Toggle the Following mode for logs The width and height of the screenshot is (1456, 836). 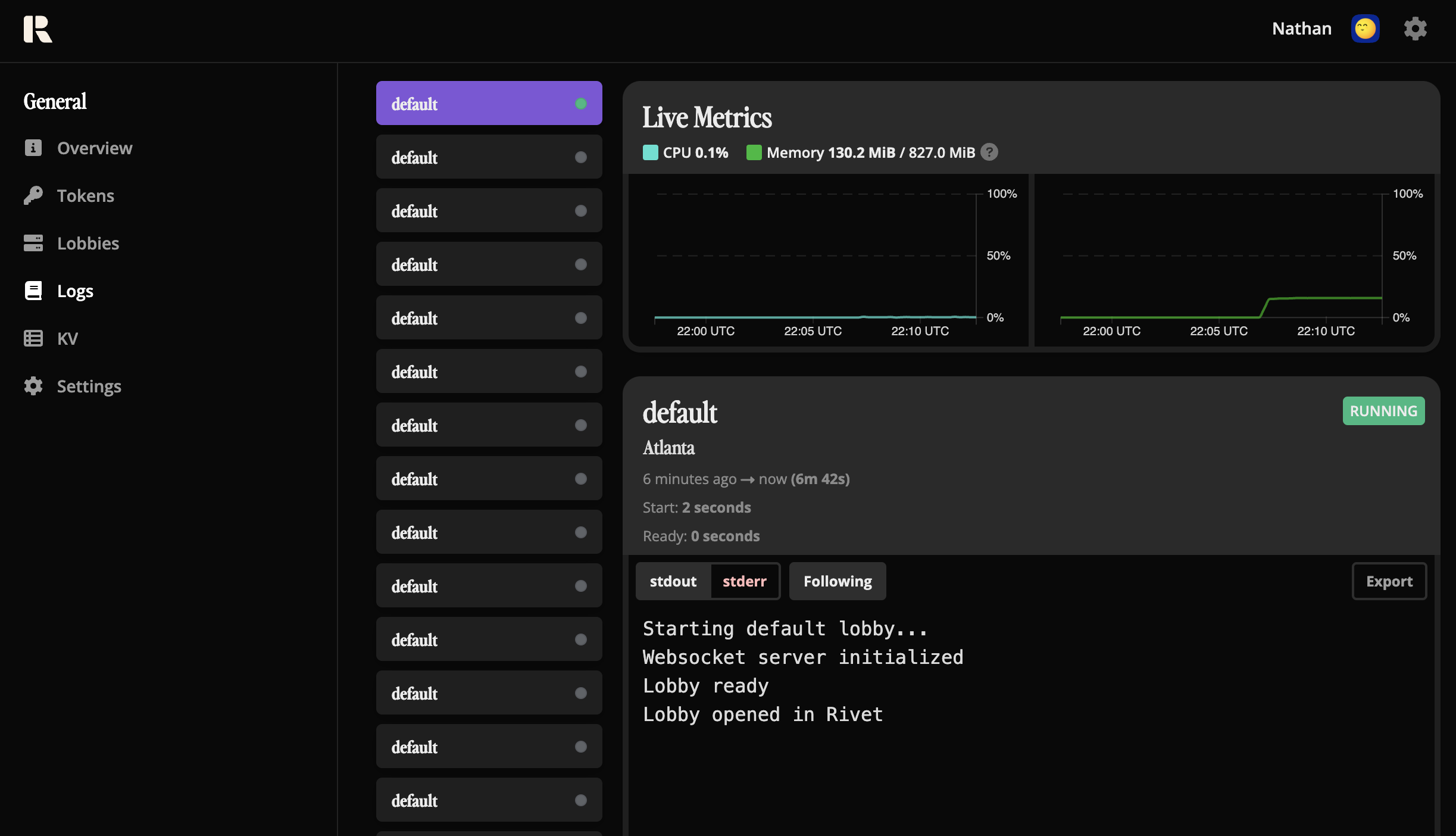pos(836,581)
